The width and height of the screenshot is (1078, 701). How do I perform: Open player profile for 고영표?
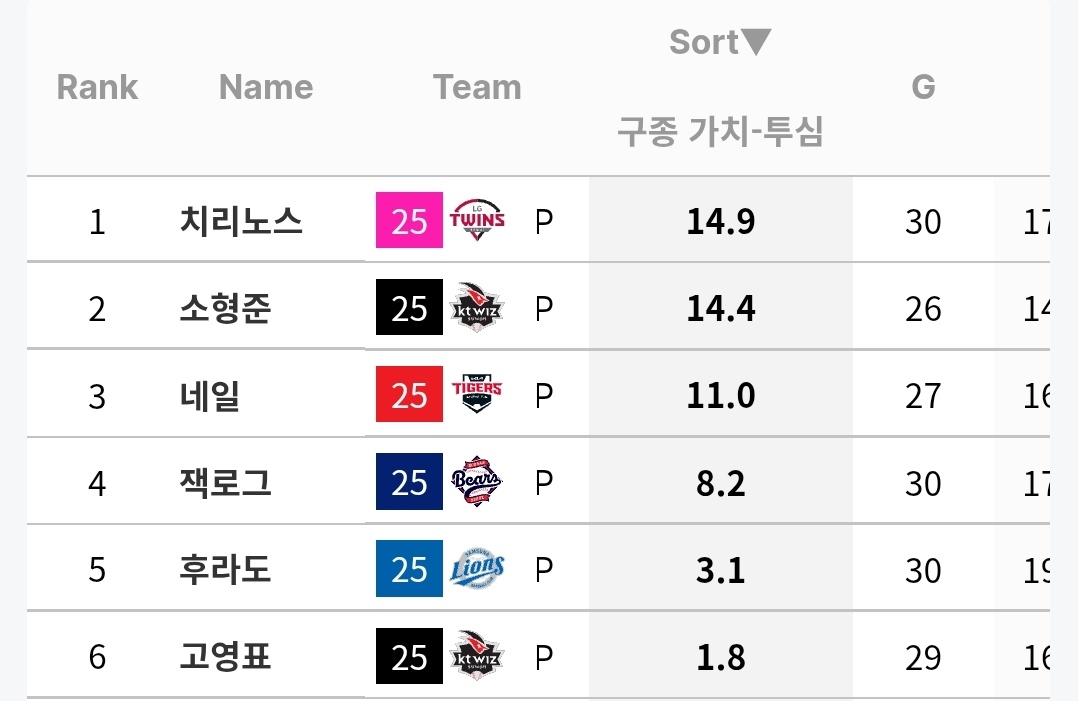click(x=225, y=657)
